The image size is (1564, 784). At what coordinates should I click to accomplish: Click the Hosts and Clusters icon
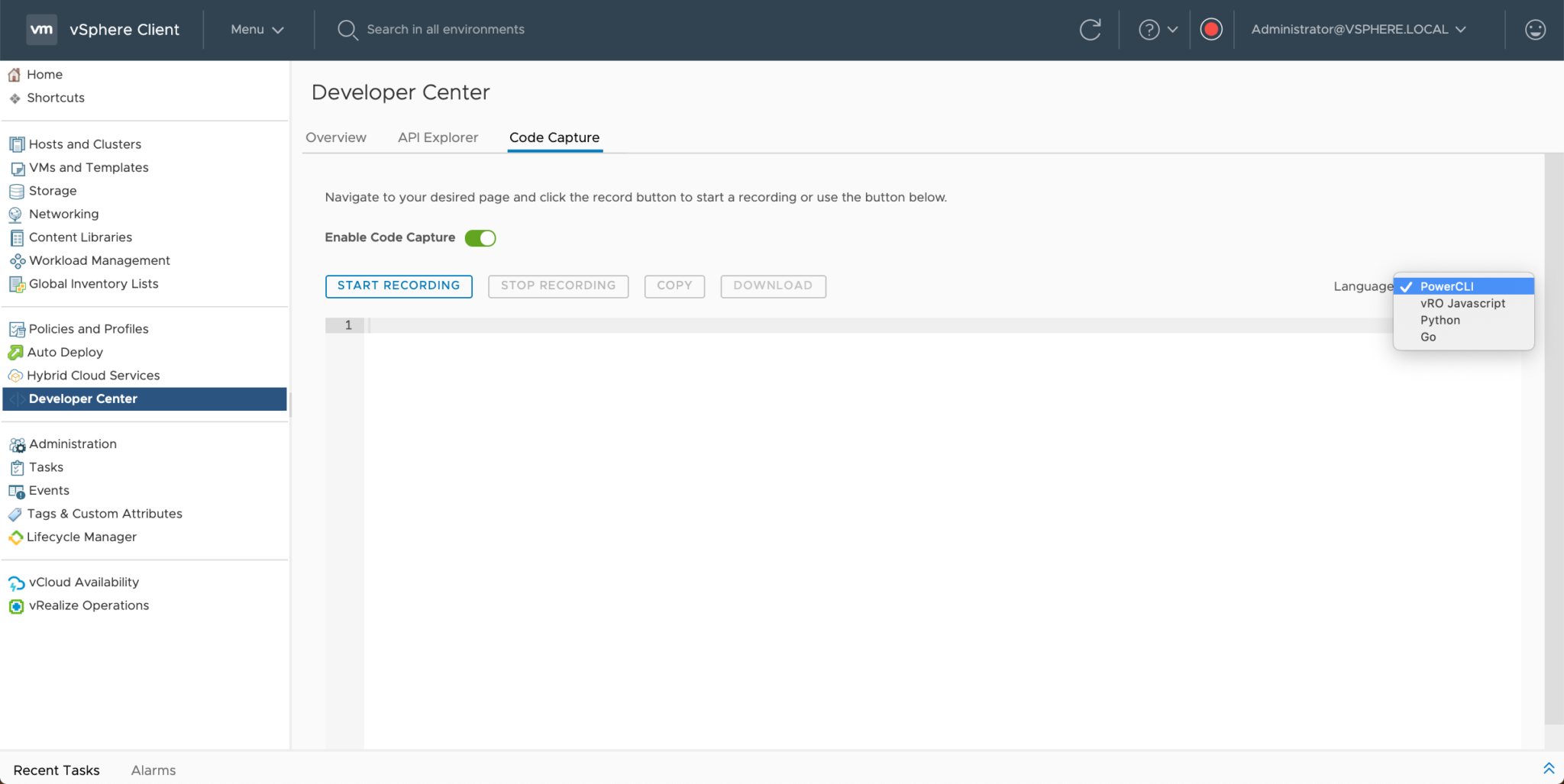[x=17, y=144]
